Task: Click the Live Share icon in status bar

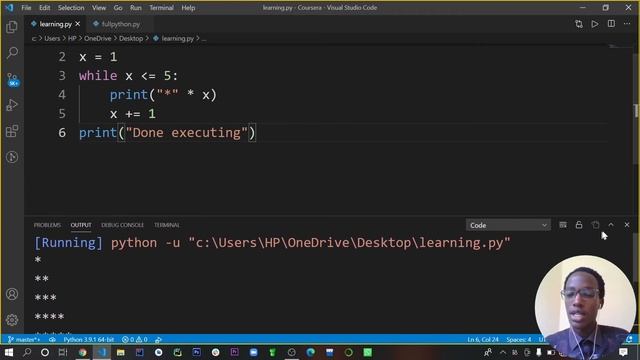Action: pyautogui.click(x=158, y=339)
